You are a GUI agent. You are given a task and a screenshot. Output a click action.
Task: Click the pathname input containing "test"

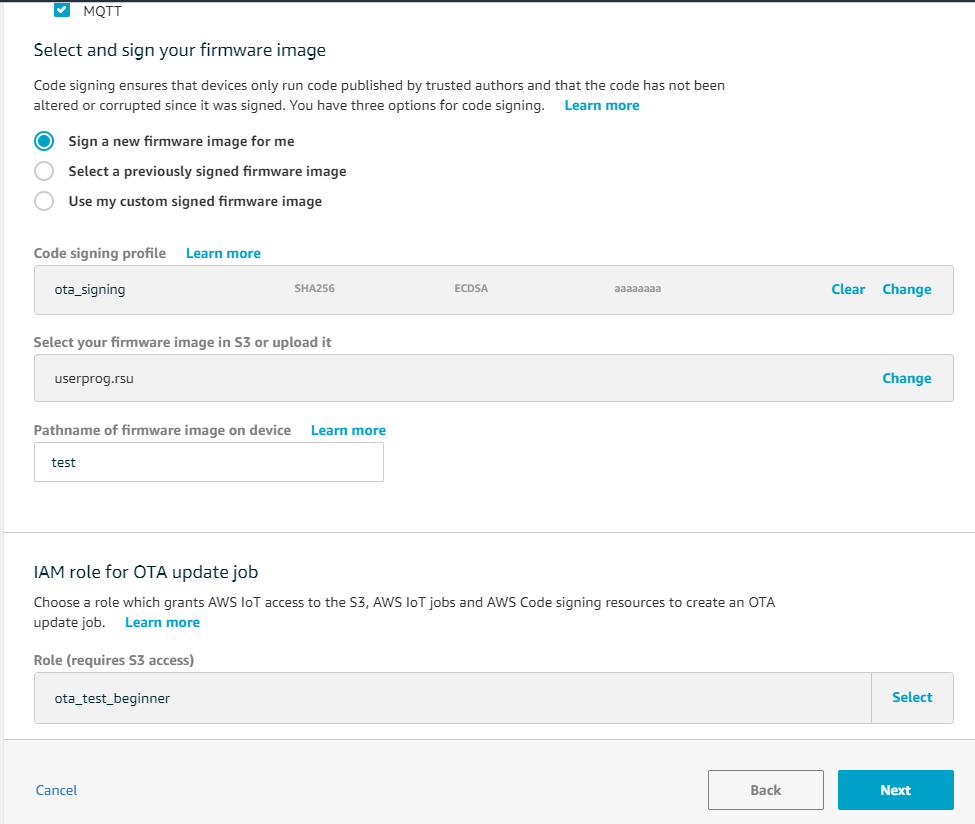click(208, 461)
